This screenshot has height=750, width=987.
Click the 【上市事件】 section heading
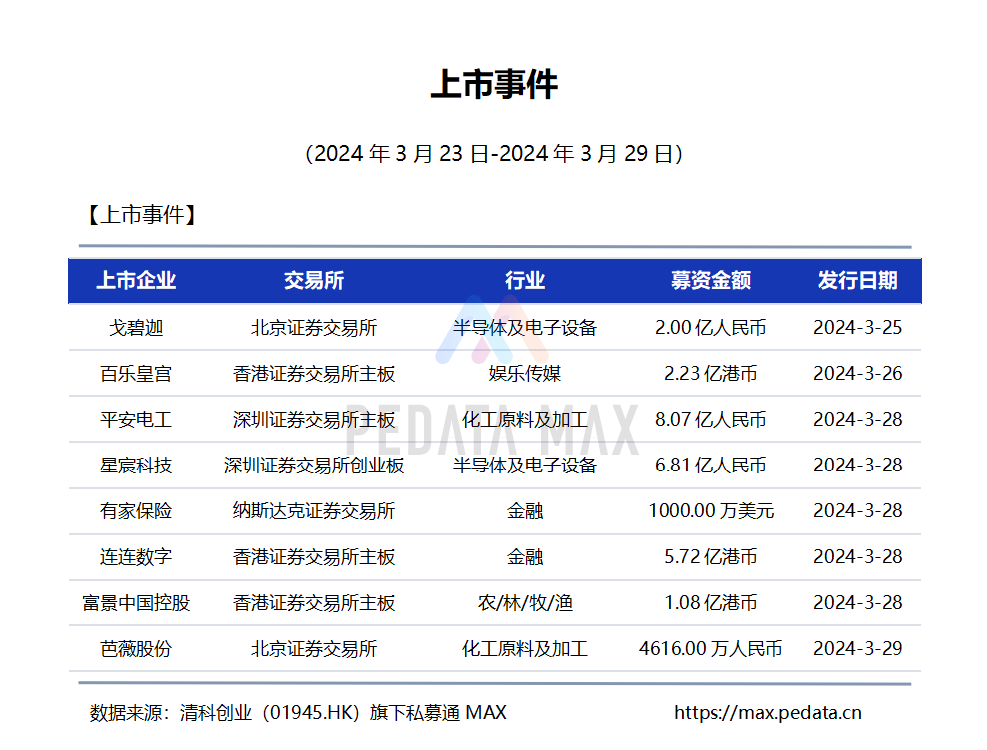point(142,215)
